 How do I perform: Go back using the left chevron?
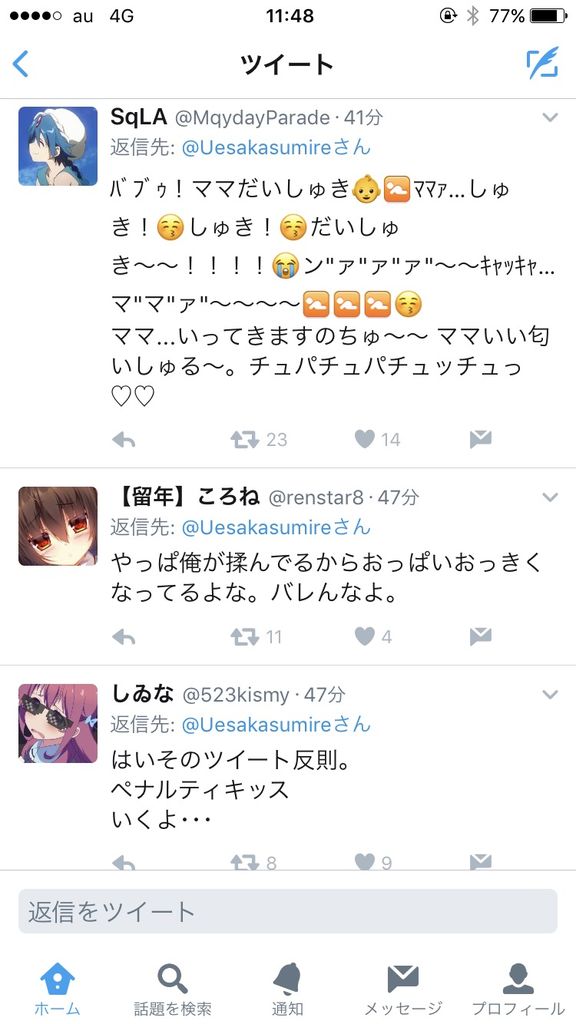pyautogui.click(x=21, y=64)
